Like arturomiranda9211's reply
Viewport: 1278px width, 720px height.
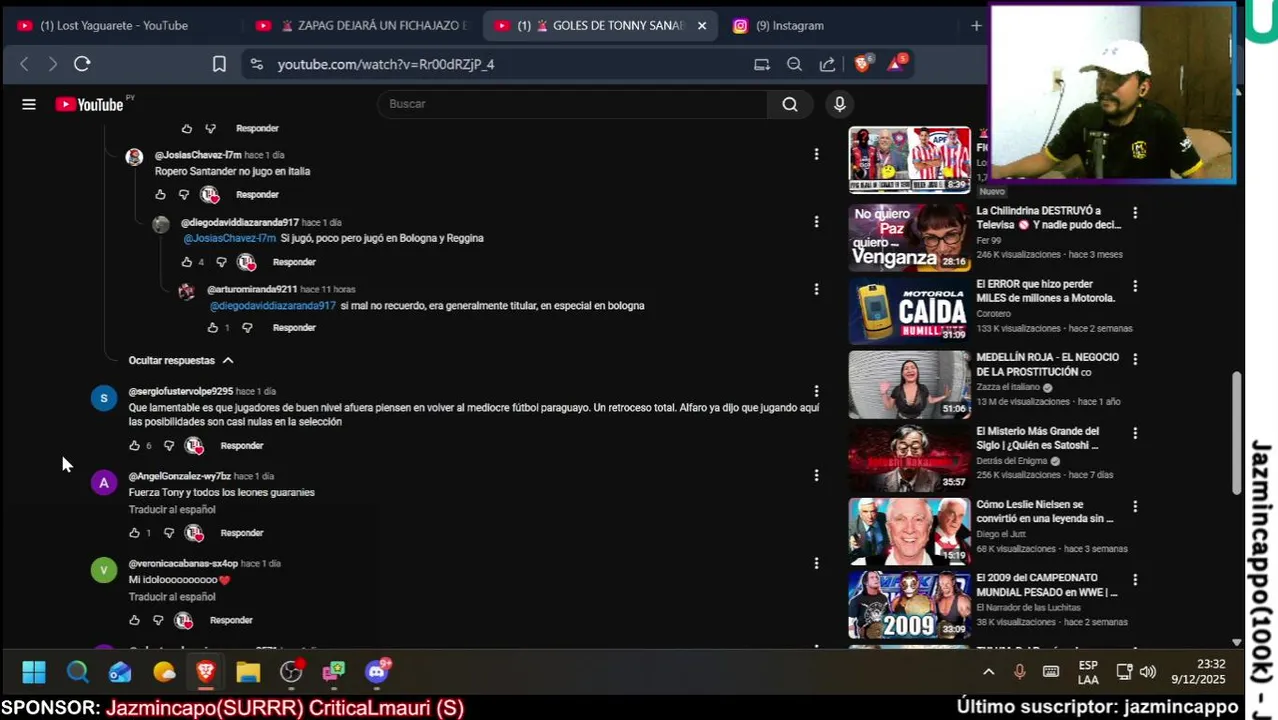coord(213,328)
